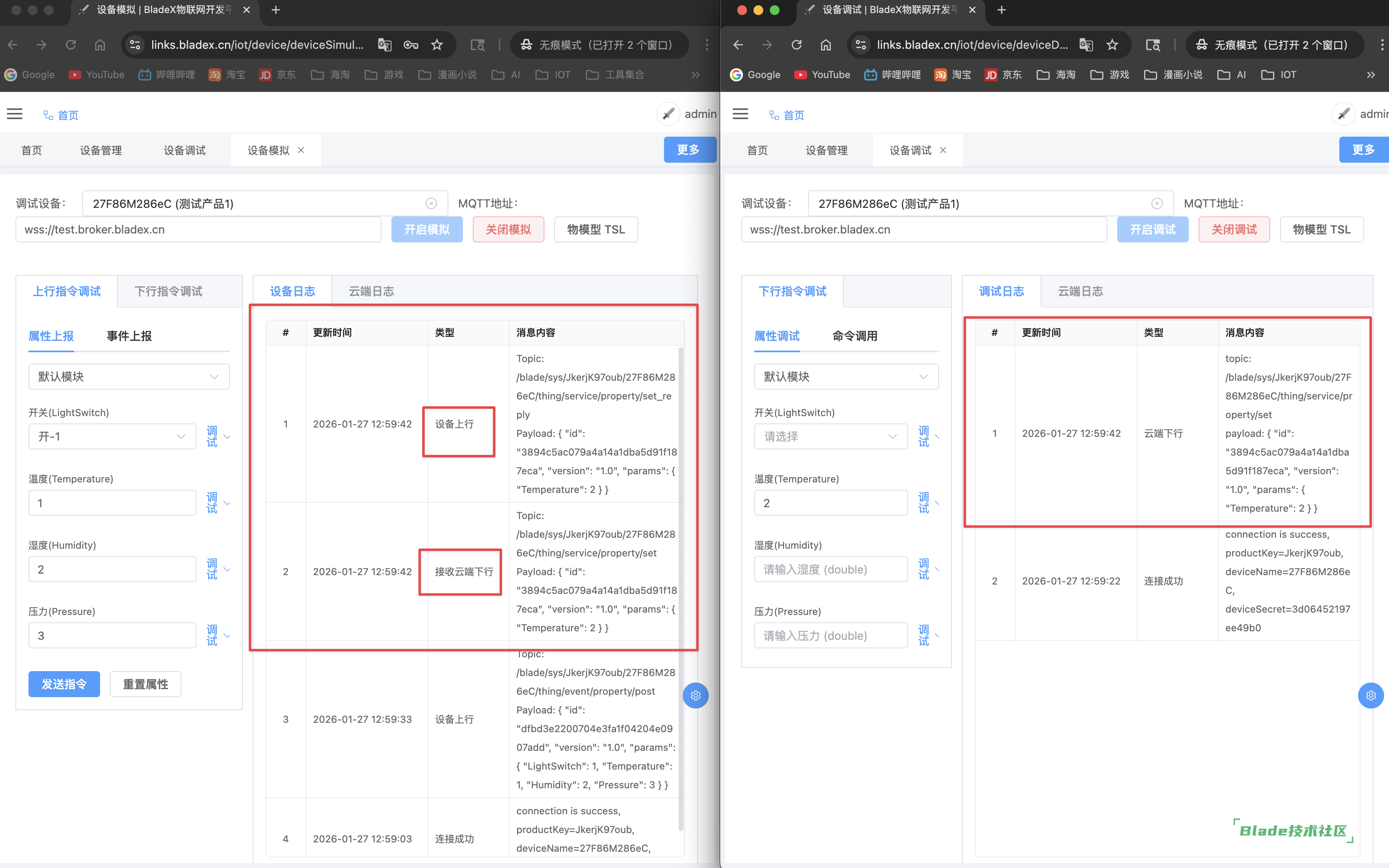Image resolution: width=1389 pixels, height=868 pixels.
Task: Open the 开关(LightSwitch) dropdown showing 开-1
Action: tap(112, 436)
